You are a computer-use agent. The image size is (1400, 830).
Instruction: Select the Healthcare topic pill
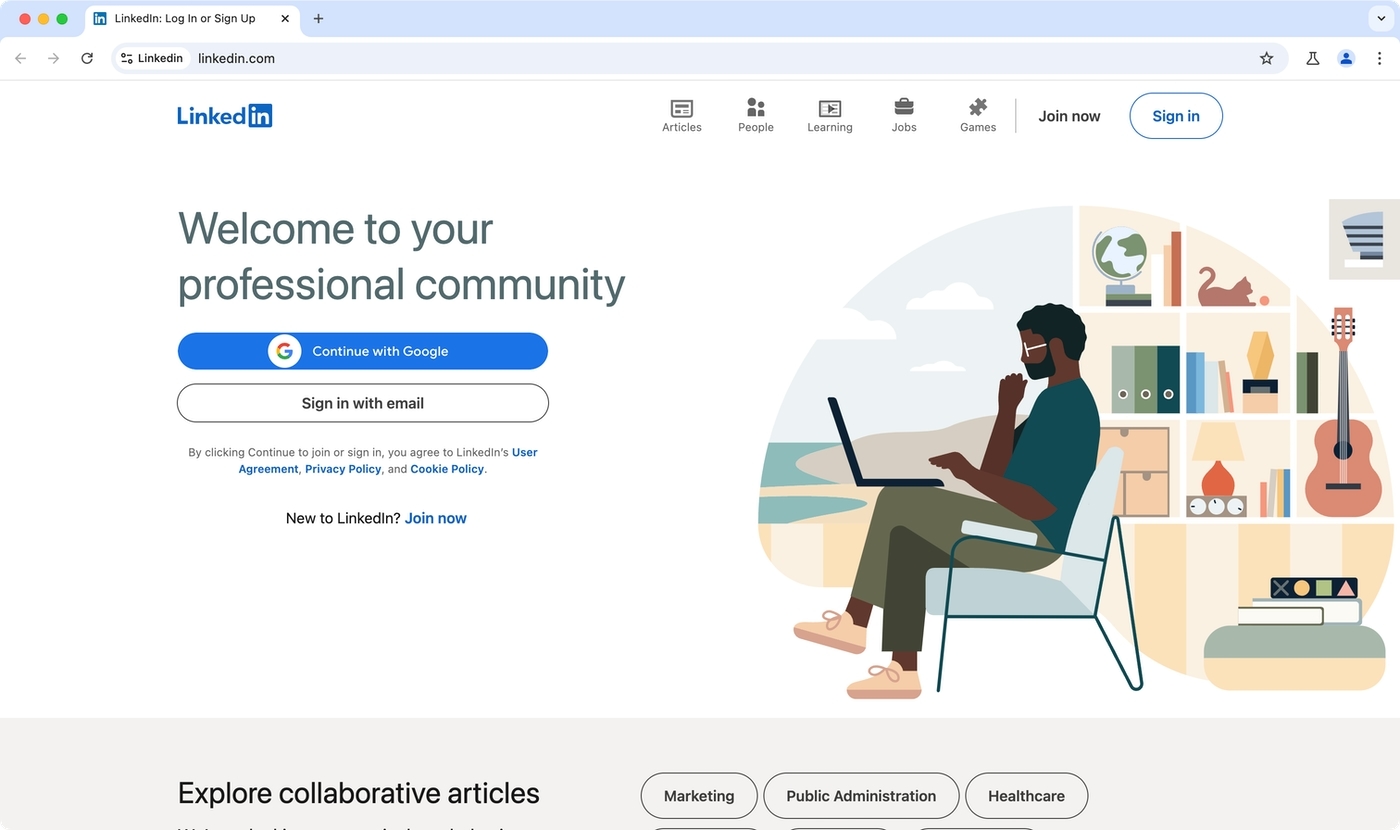coord(1026,796)
